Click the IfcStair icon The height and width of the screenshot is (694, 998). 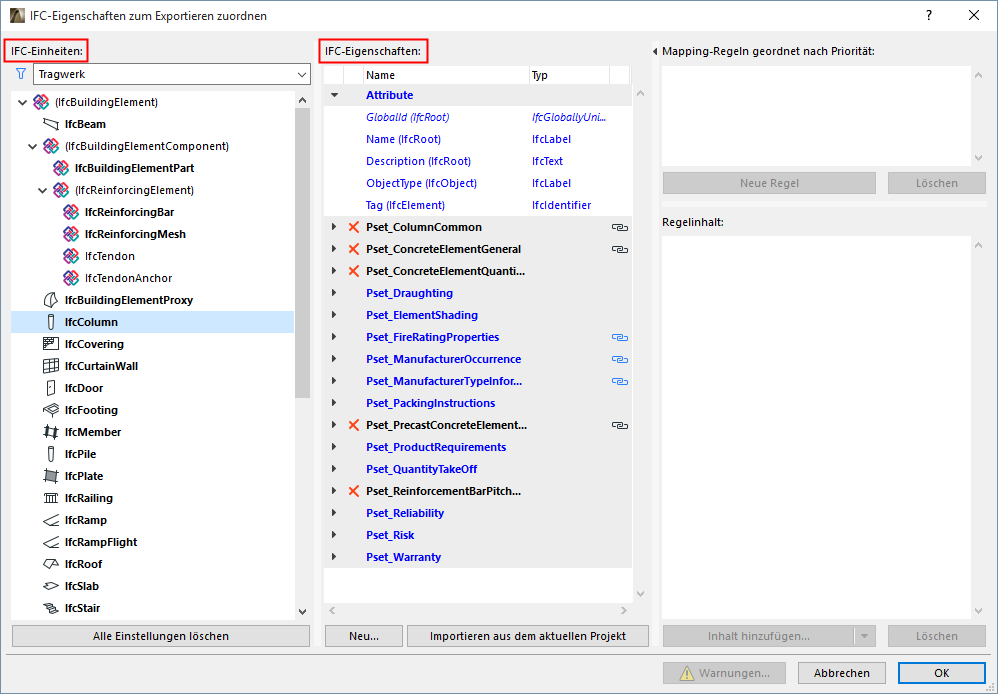(x=51, y=608)
